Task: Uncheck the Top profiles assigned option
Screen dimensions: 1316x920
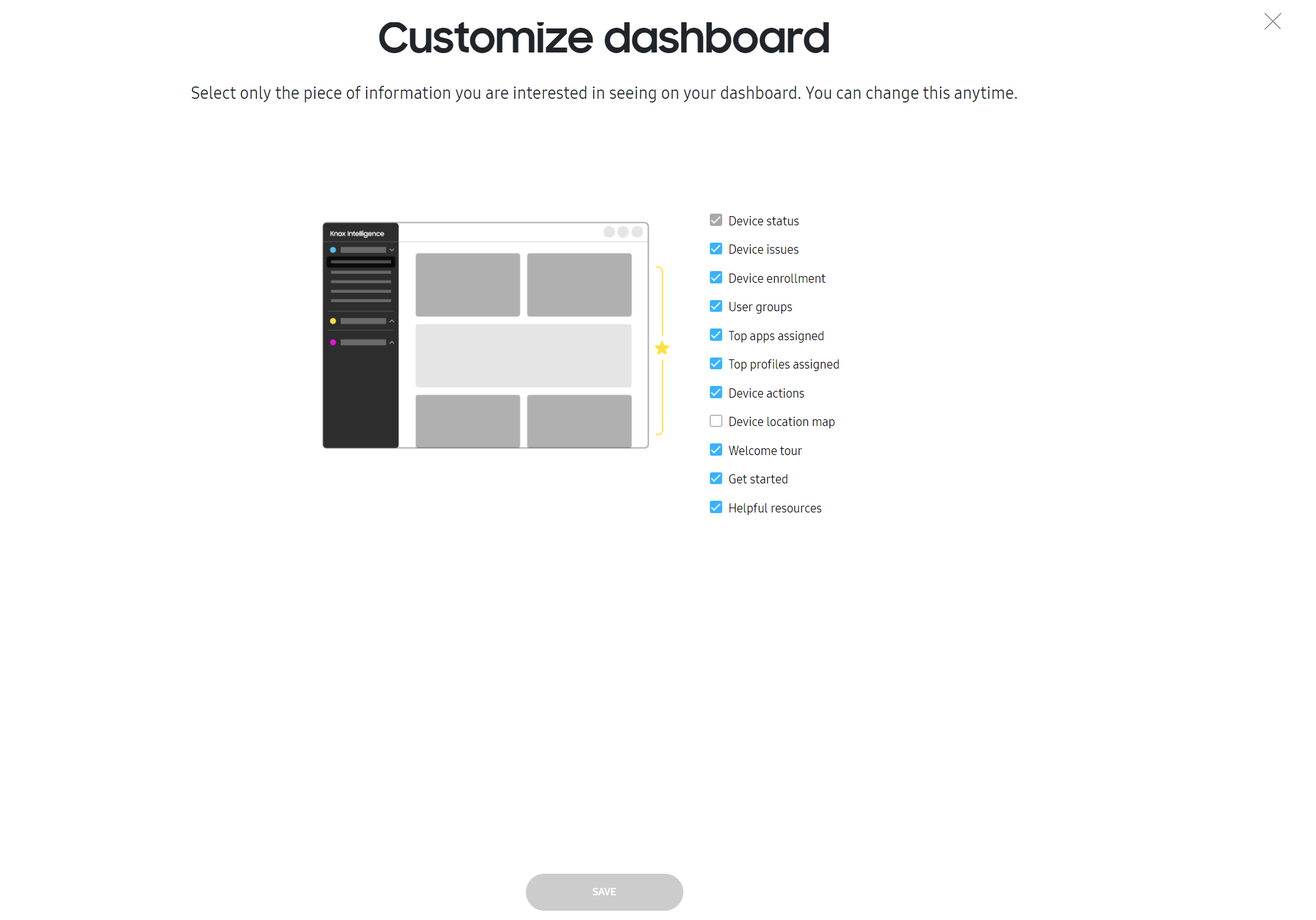Action: 716,364
